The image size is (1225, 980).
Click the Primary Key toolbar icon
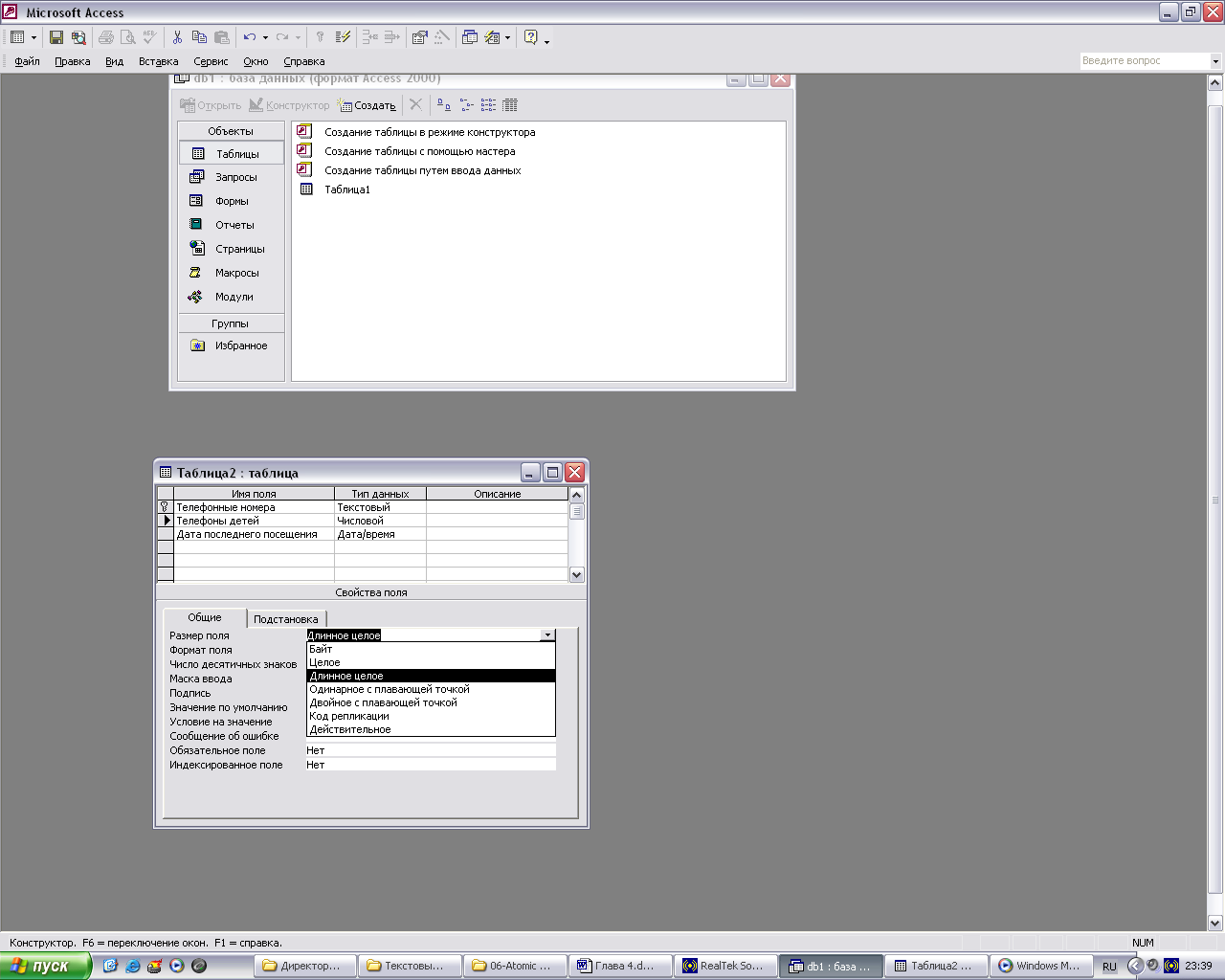click(x=320, y=37)
